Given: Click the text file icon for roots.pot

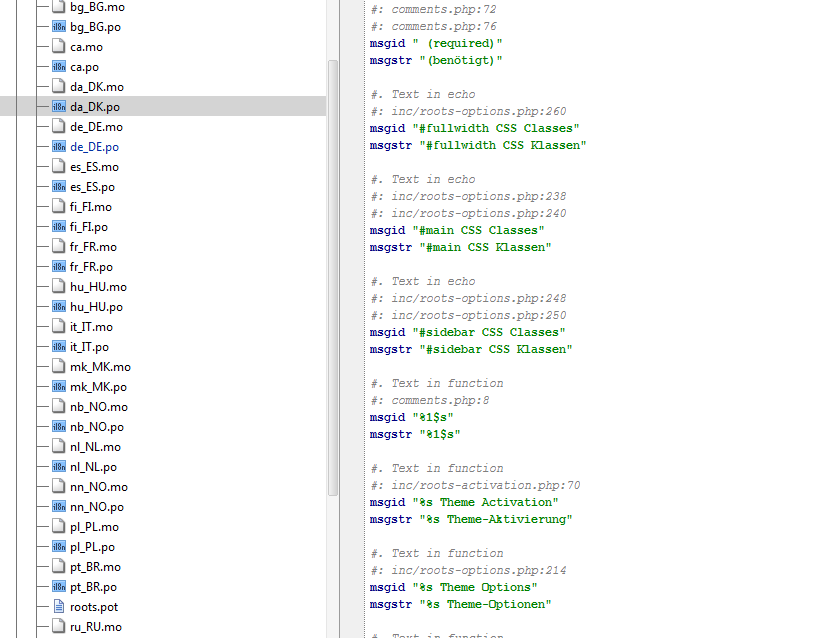Looking at the screenshot, I should pyautogui.click(x=58, y=607).
